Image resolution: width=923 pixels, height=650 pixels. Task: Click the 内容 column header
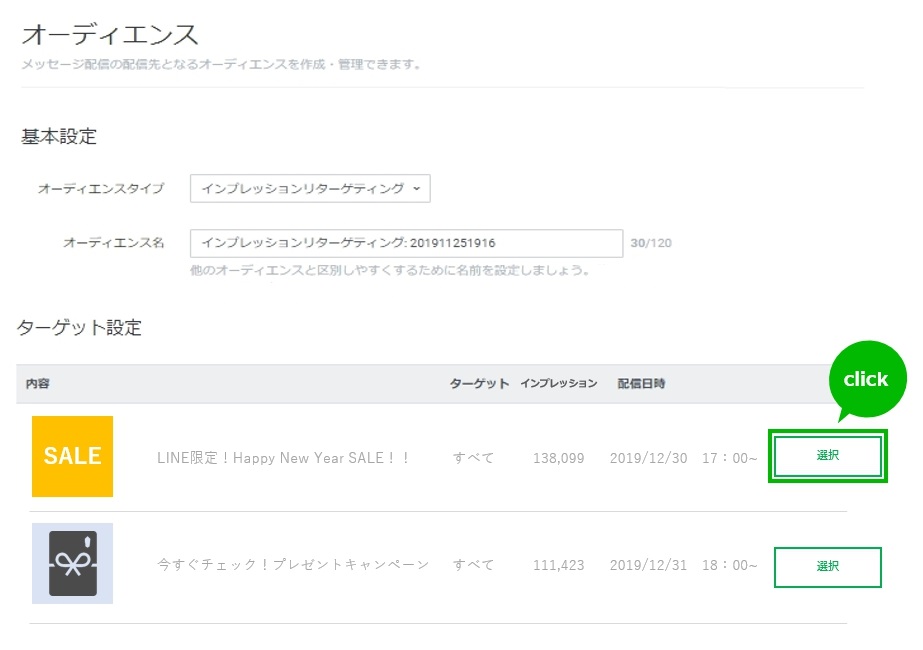click(x=38, y=384)
